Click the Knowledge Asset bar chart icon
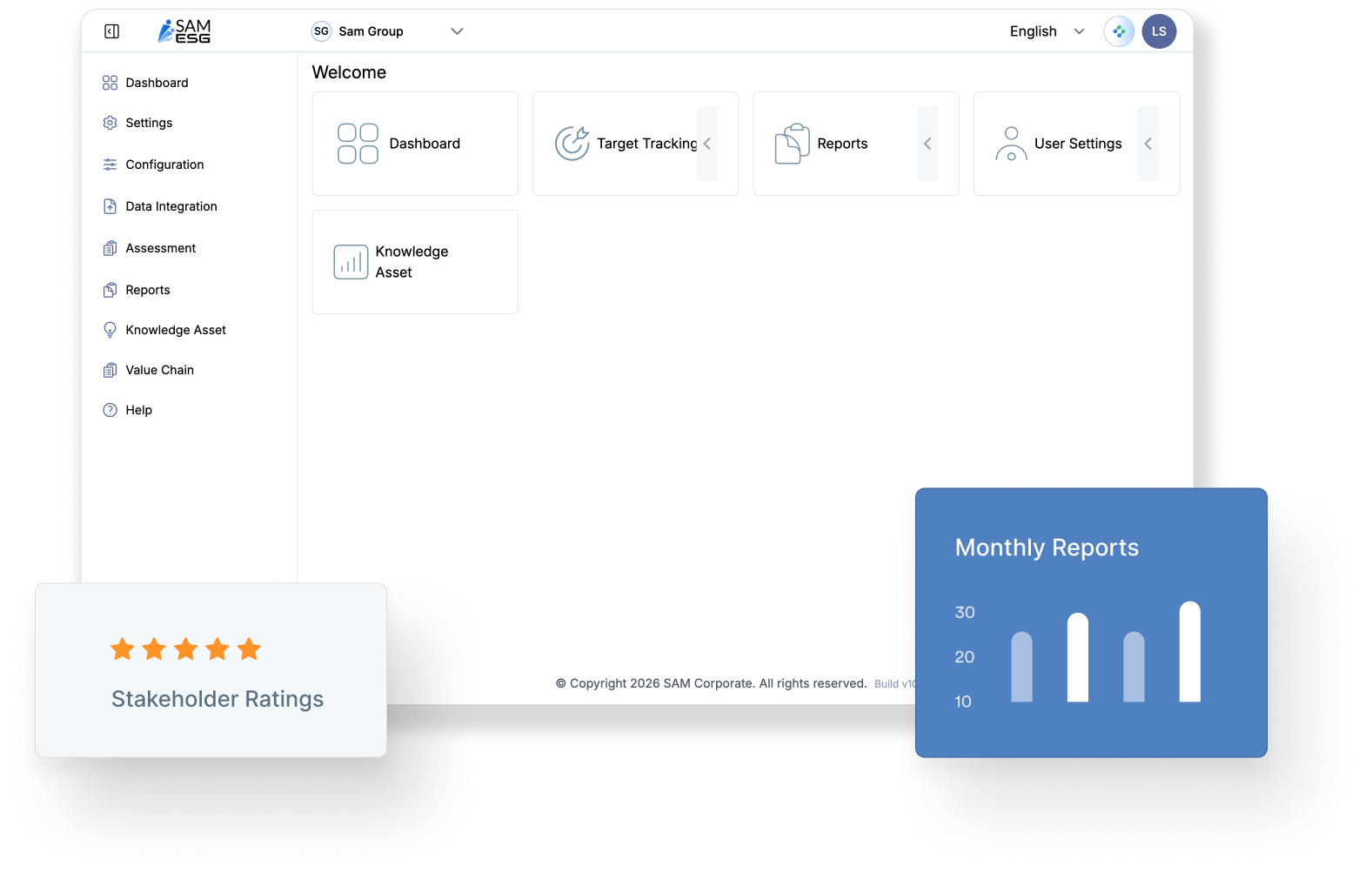 point(351,262)
